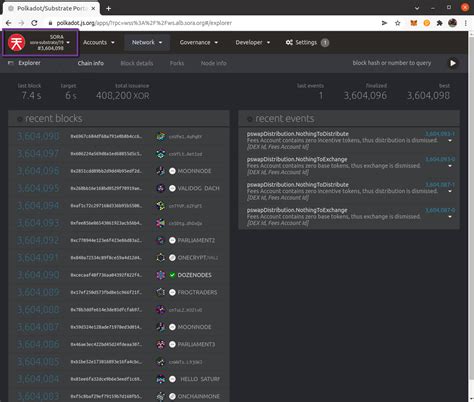Click the ONECRYPT validator identicon
This screenshot has height=402, width=474.
pos(161,257)
